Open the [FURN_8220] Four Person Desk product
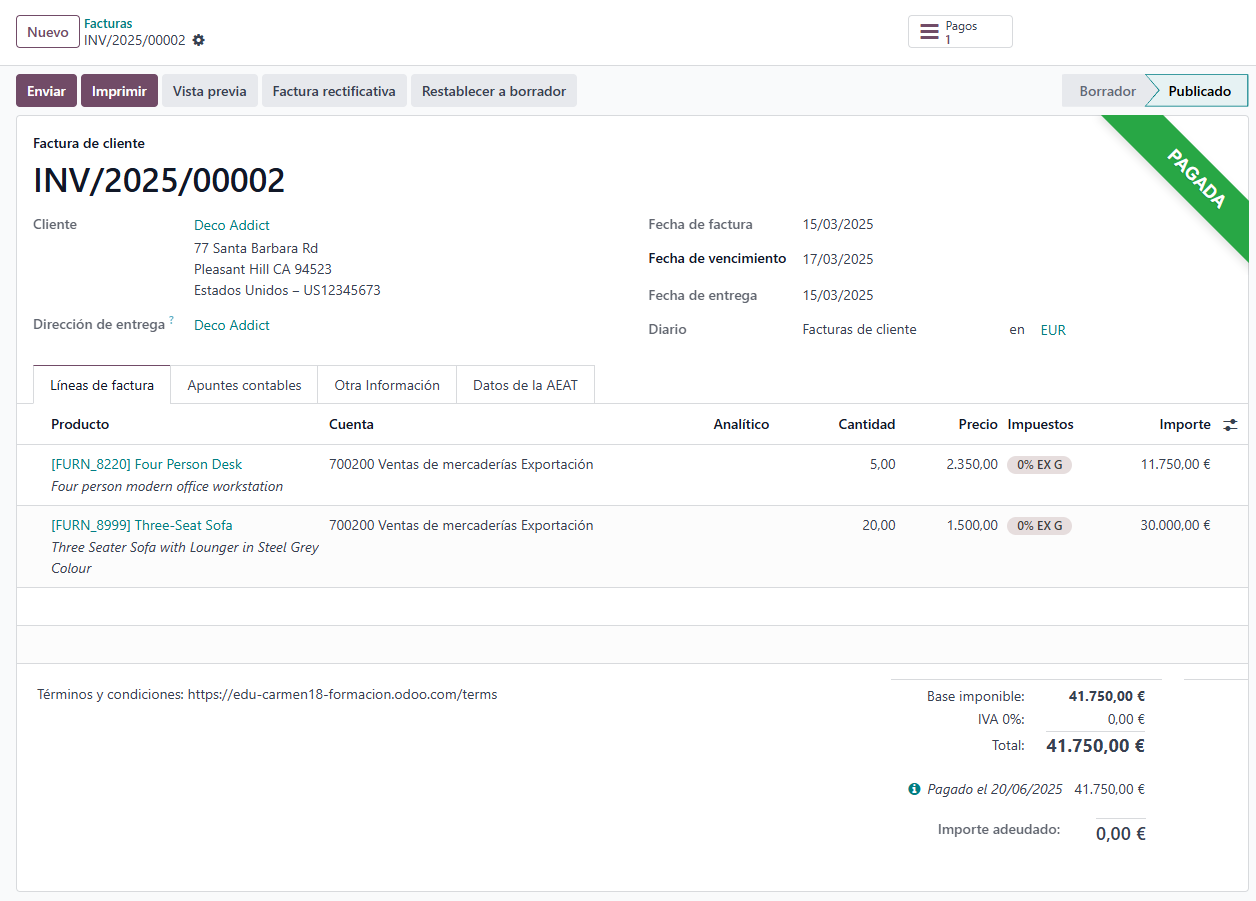The width and height of the screenshot is (1256, 901). tap(147, 464)
